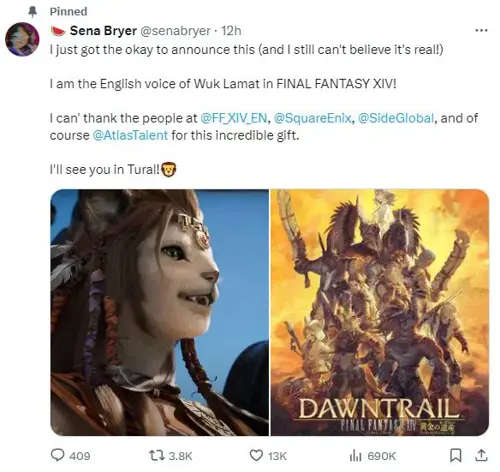Like the post with the heart icon
This screenshot has width=500, height=472.
pyautogui.click(x=256, y=455)
